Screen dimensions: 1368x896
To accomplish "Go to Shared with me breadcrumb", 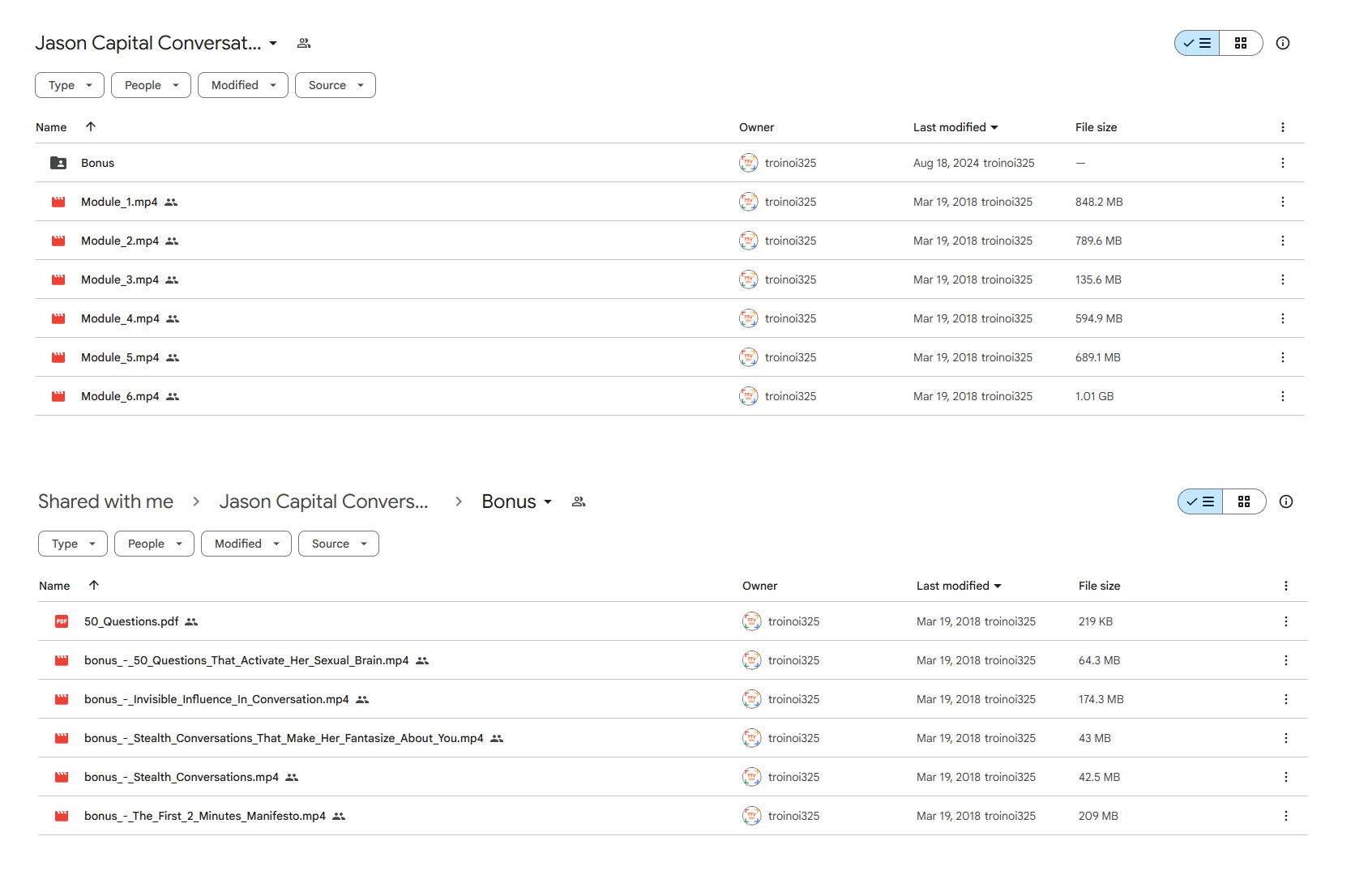I will click(105, 501).
